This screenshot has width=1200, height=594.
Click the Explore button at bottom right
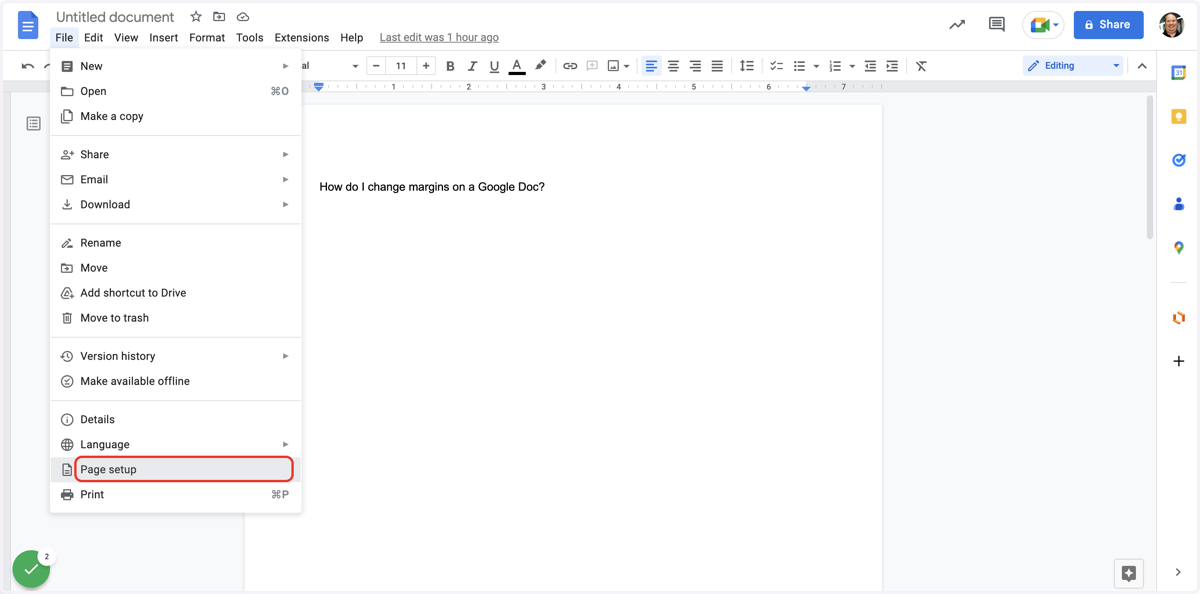[1129, 574]
